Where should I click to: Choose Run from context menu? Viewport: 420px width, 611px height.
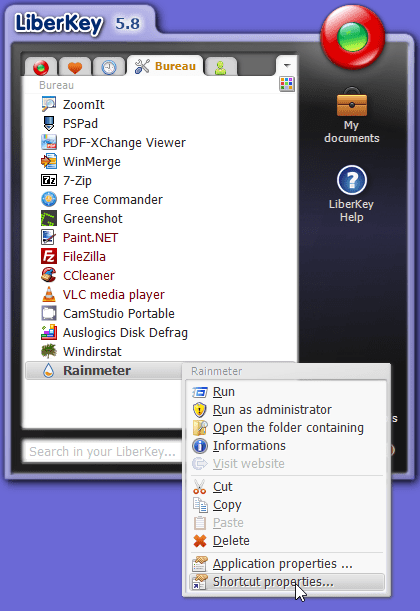tap(288, 392)
